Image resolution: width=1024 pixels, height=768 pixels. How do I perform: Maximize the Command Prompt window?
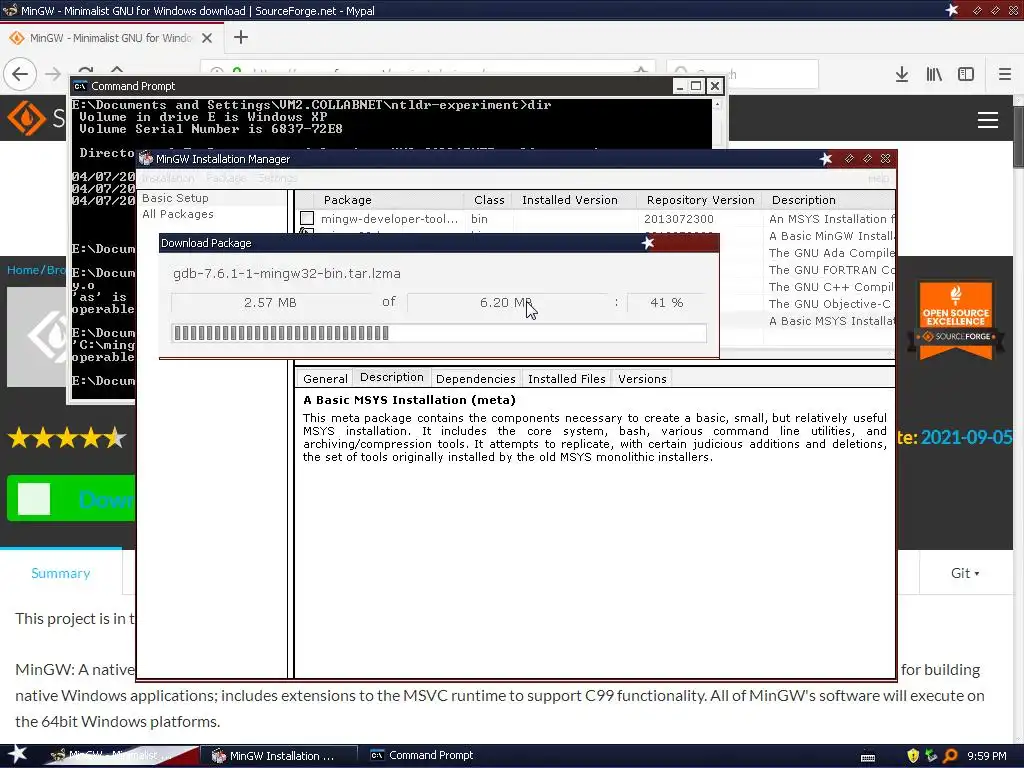pos(696,86)
